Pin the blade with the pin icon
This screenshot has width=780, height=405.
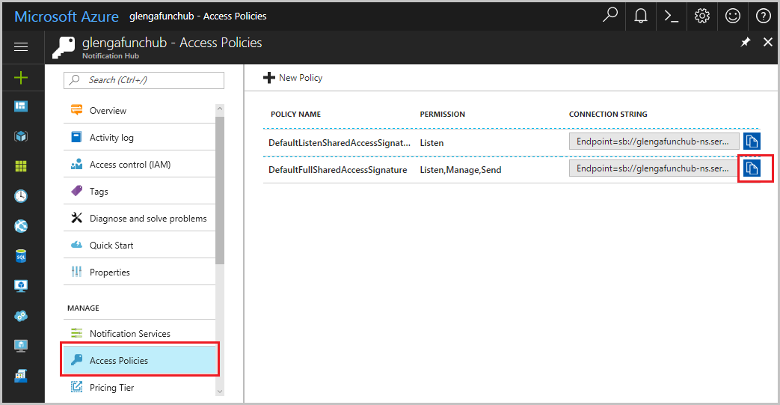pos(745,42)
